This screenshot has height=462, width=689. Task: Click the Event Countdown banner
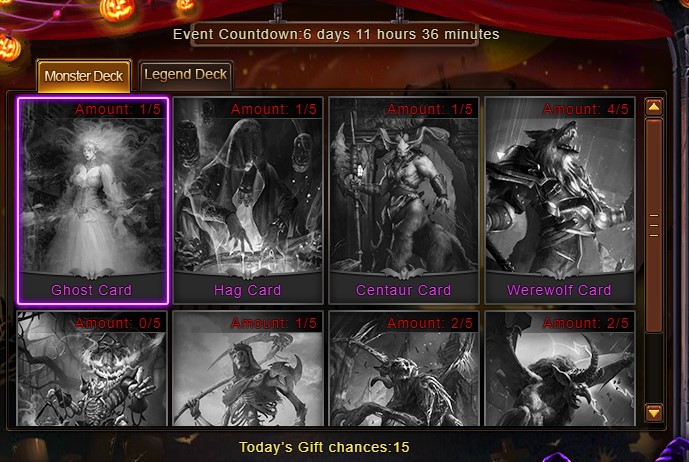(336, 34)
